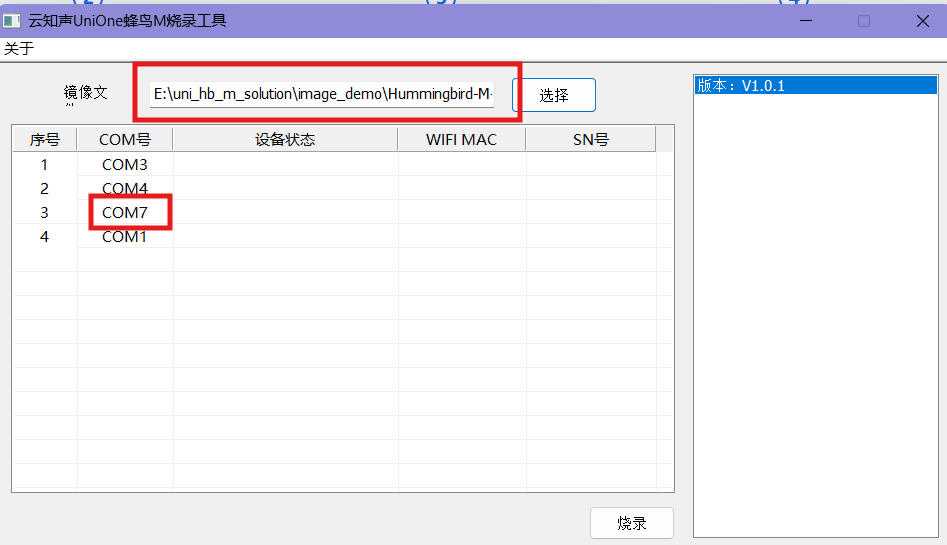947x545 pixels.
Task: Click the 镜像文 label
Action: [85, 92]
